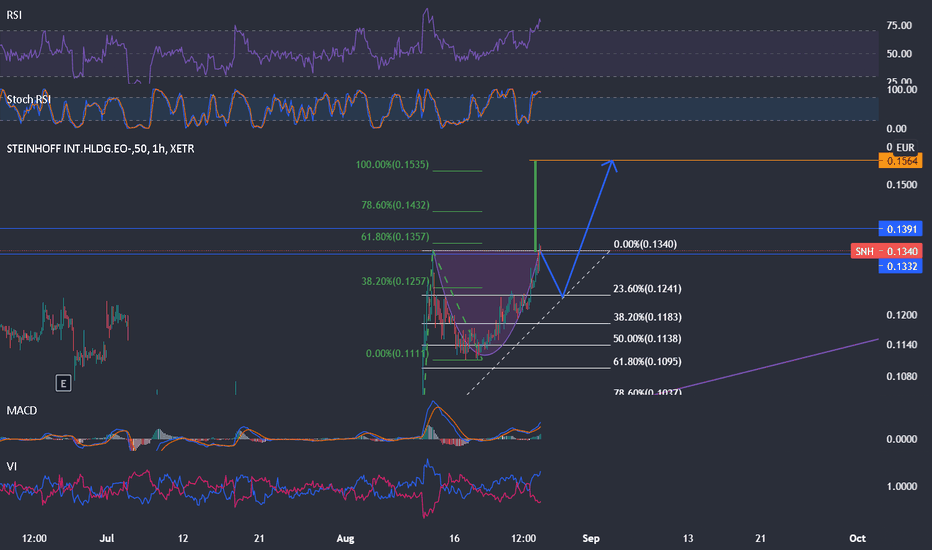Image resolution: width=932 pixels, height=550 pixels.
Task: Click the STEINHOFF INT.HLDG.EO symbol title
Action: (100, 149)
